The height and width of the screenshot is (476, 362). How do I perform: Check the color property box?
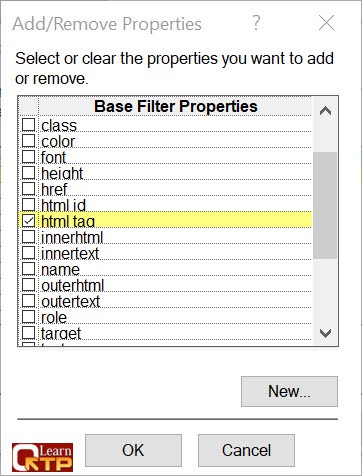pos(28,140)
